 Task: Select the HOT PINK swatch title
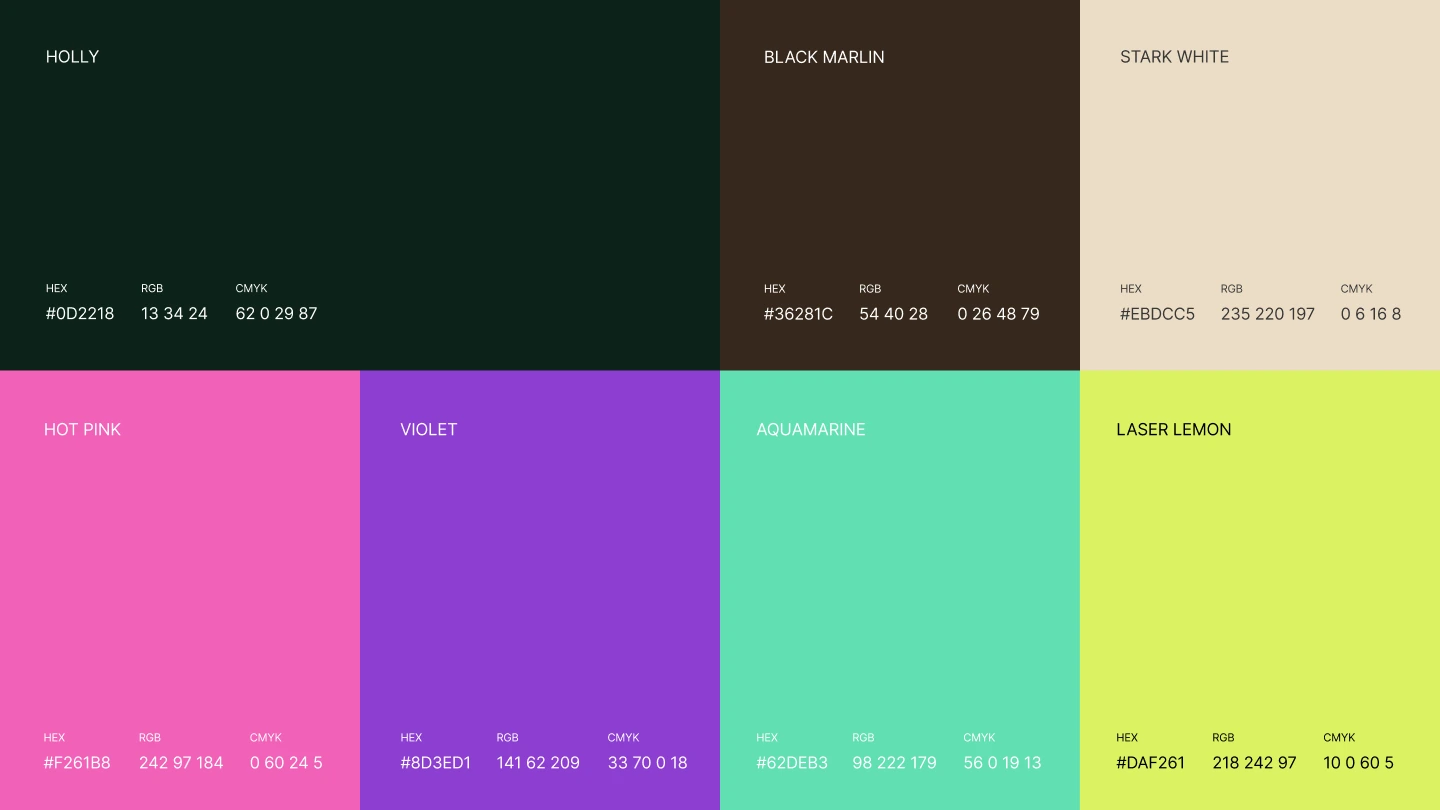click(x=82, y=430)
